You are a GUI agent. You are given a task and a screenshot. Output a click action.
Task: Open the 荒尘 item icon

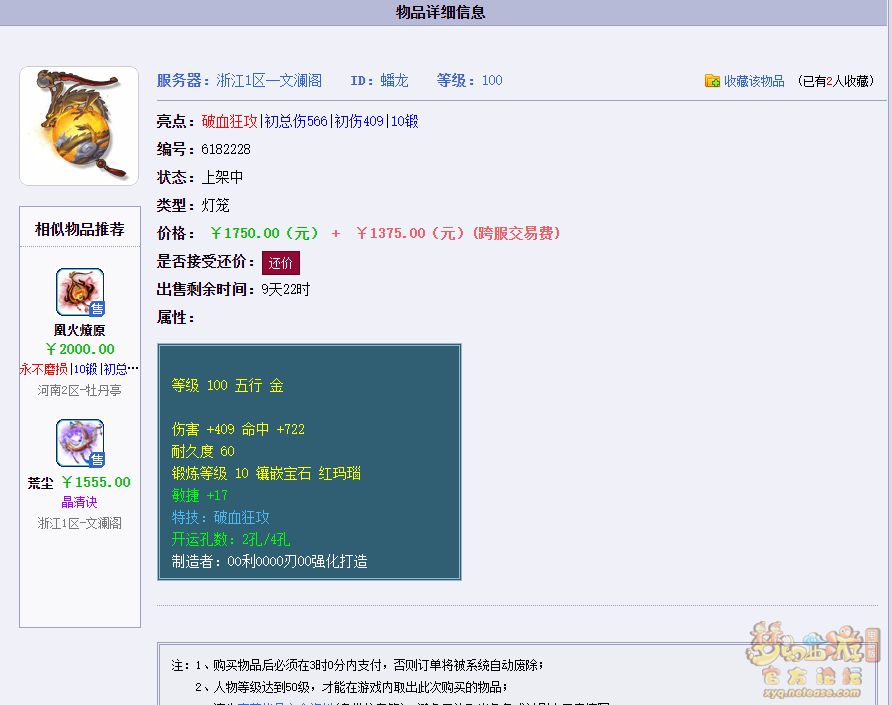click(x=80, y=443)
